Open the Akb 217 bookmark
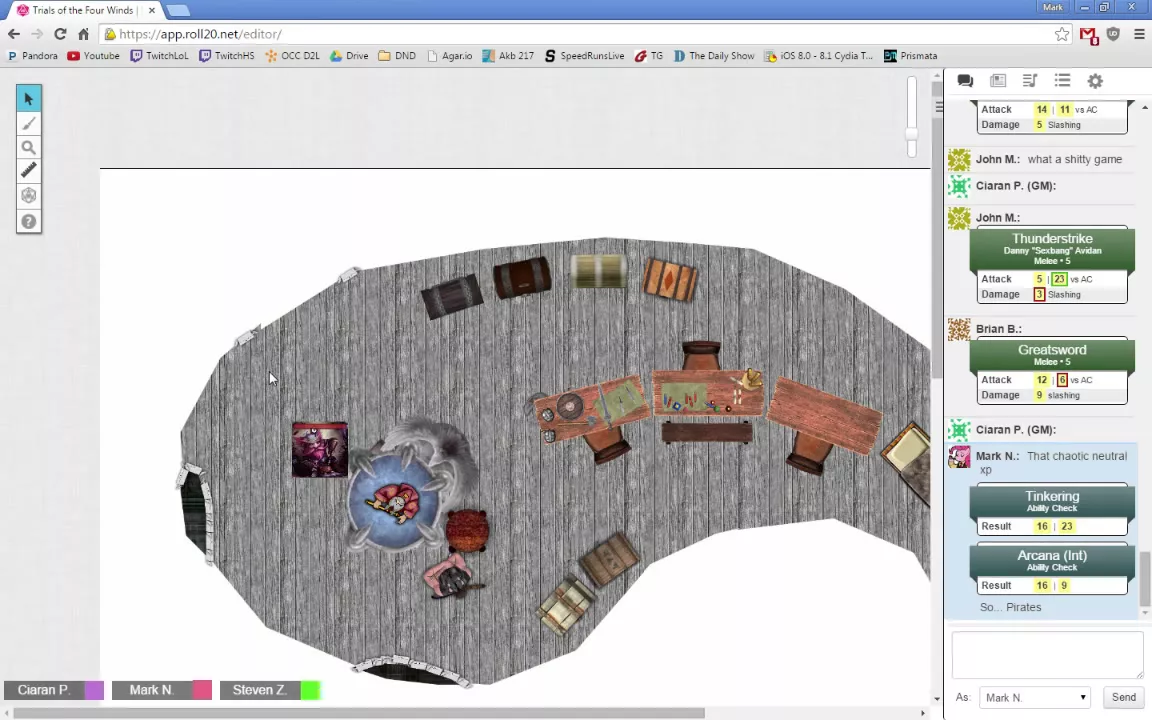The height and width of the screenshot is (720, 1152). [508, 56]
